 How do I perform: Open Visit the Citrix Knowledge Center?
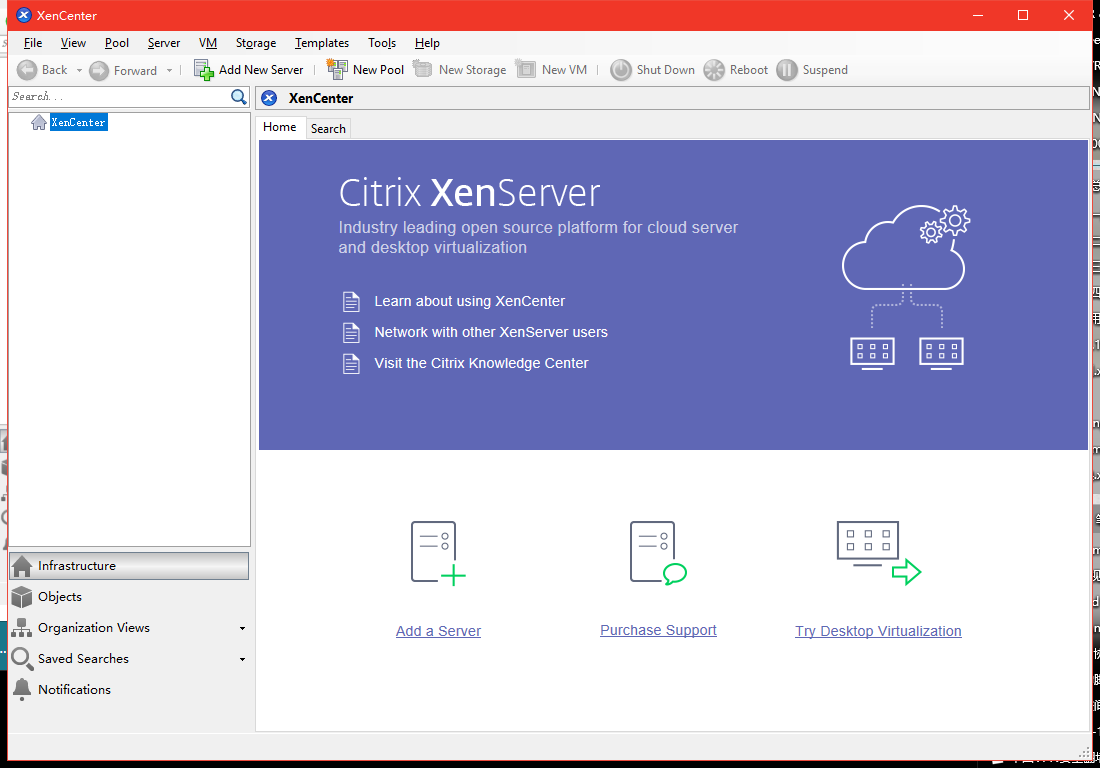point(481,363)
